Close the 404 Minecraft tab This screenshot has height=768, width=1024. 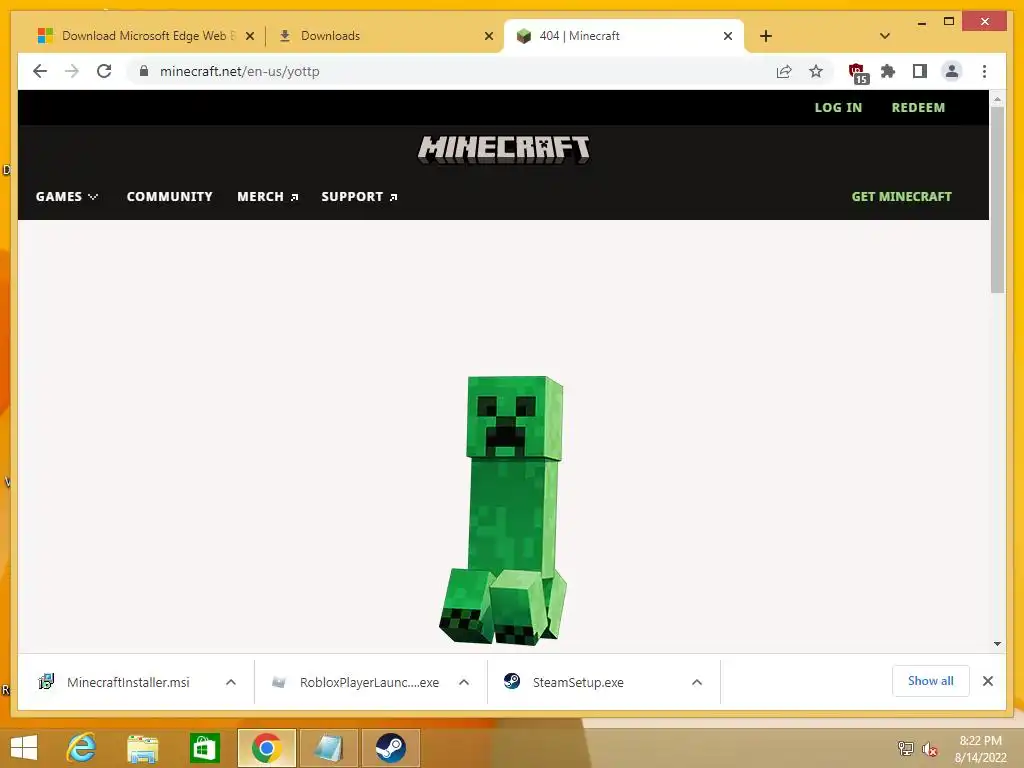(x=728, y=36)
